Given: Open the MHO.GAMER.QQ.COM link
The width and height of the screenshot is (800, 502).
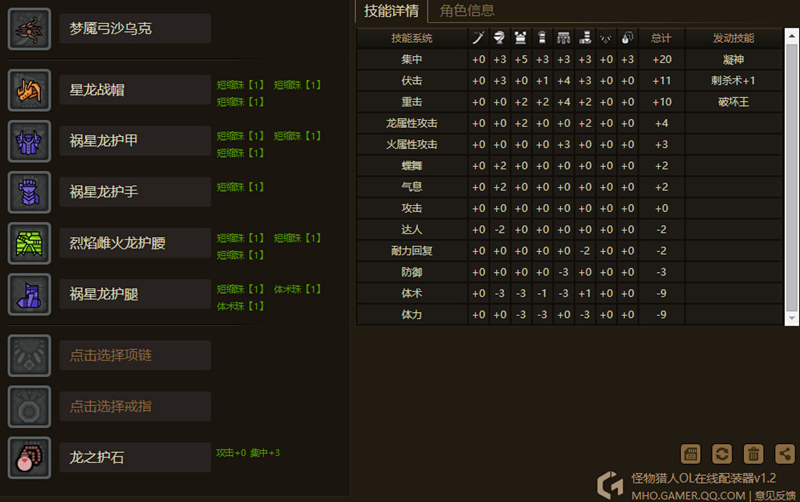Looking at the screenshot, I should click(688, 495).
